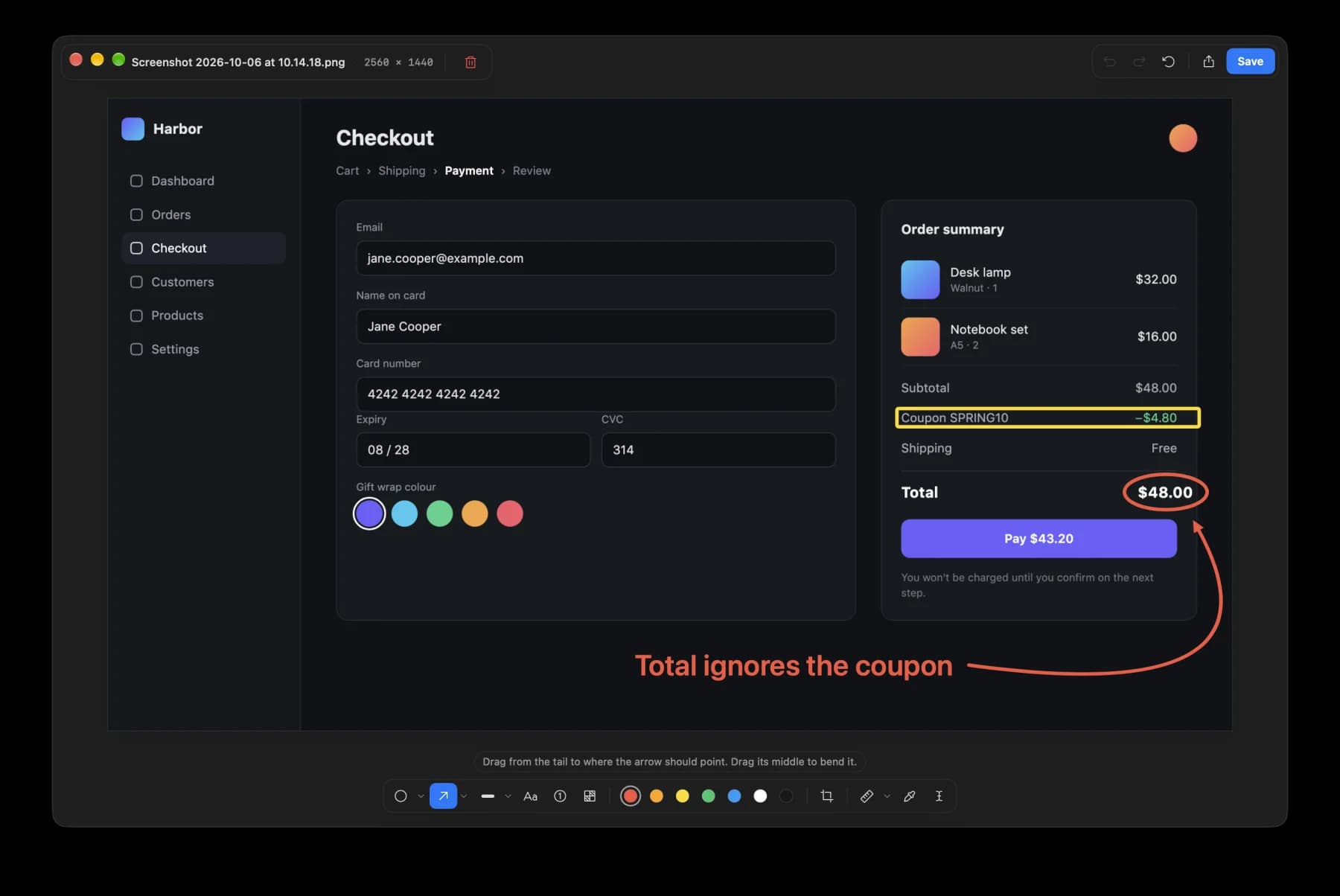Pick the yellow annotation color in the toolbar
Viewport: 1340px width, 896px height.
pyautogui.click(x=682, y=796)
